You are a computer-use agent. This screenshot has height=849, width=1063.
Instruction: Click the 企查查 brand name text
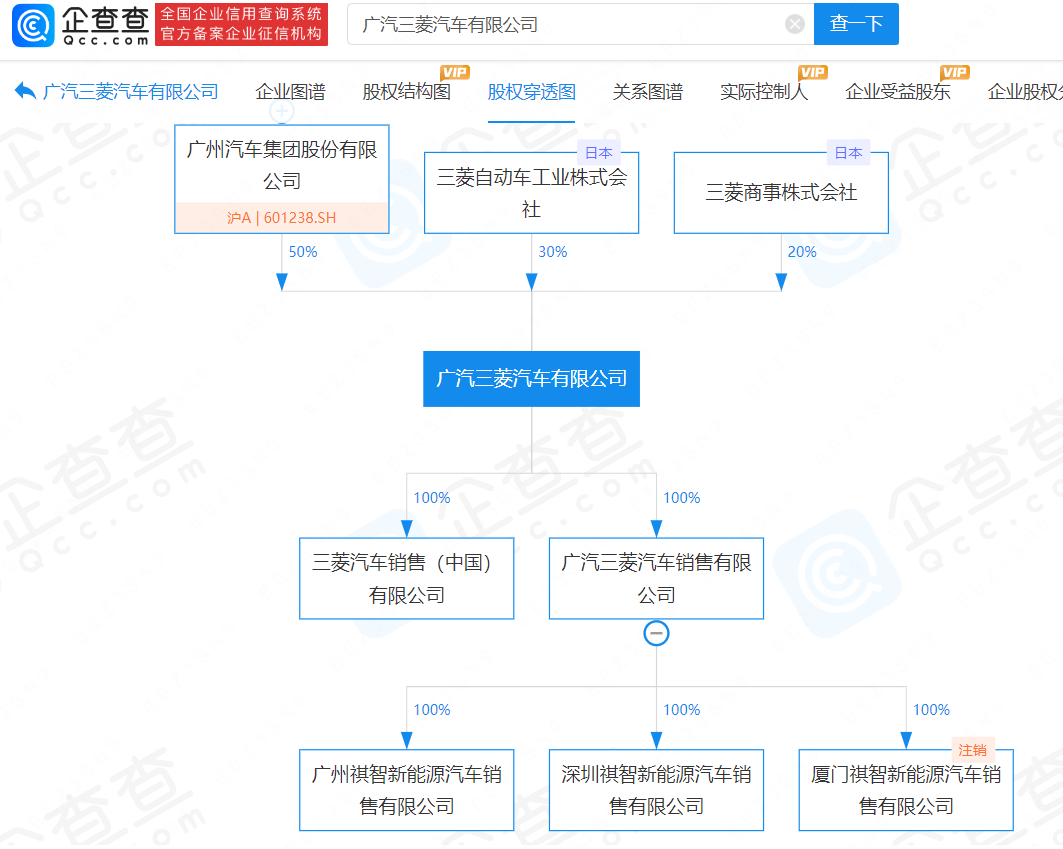(x=105, y=20)
